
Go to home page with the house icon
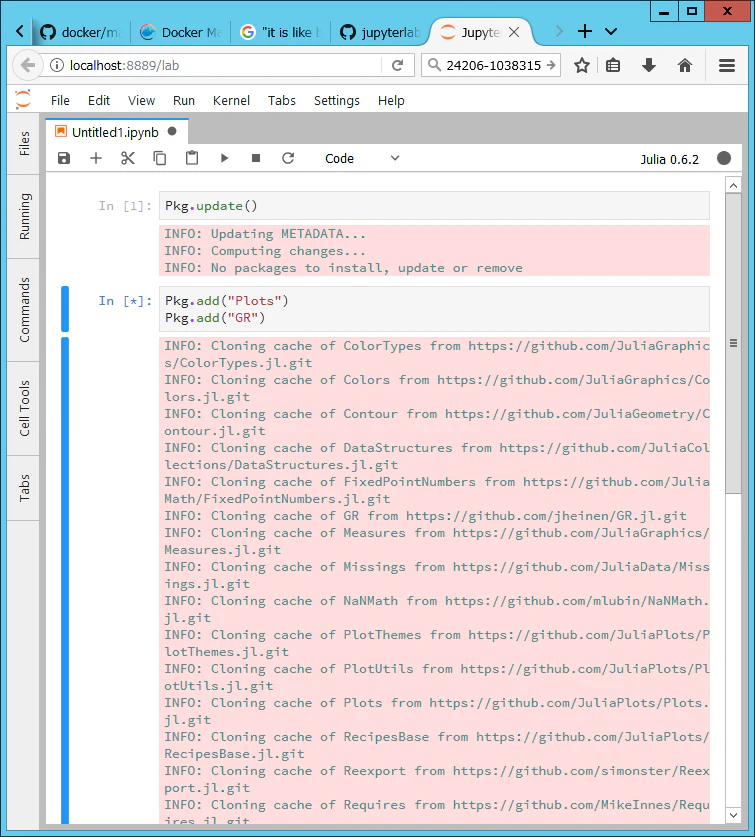click(685, 66)
